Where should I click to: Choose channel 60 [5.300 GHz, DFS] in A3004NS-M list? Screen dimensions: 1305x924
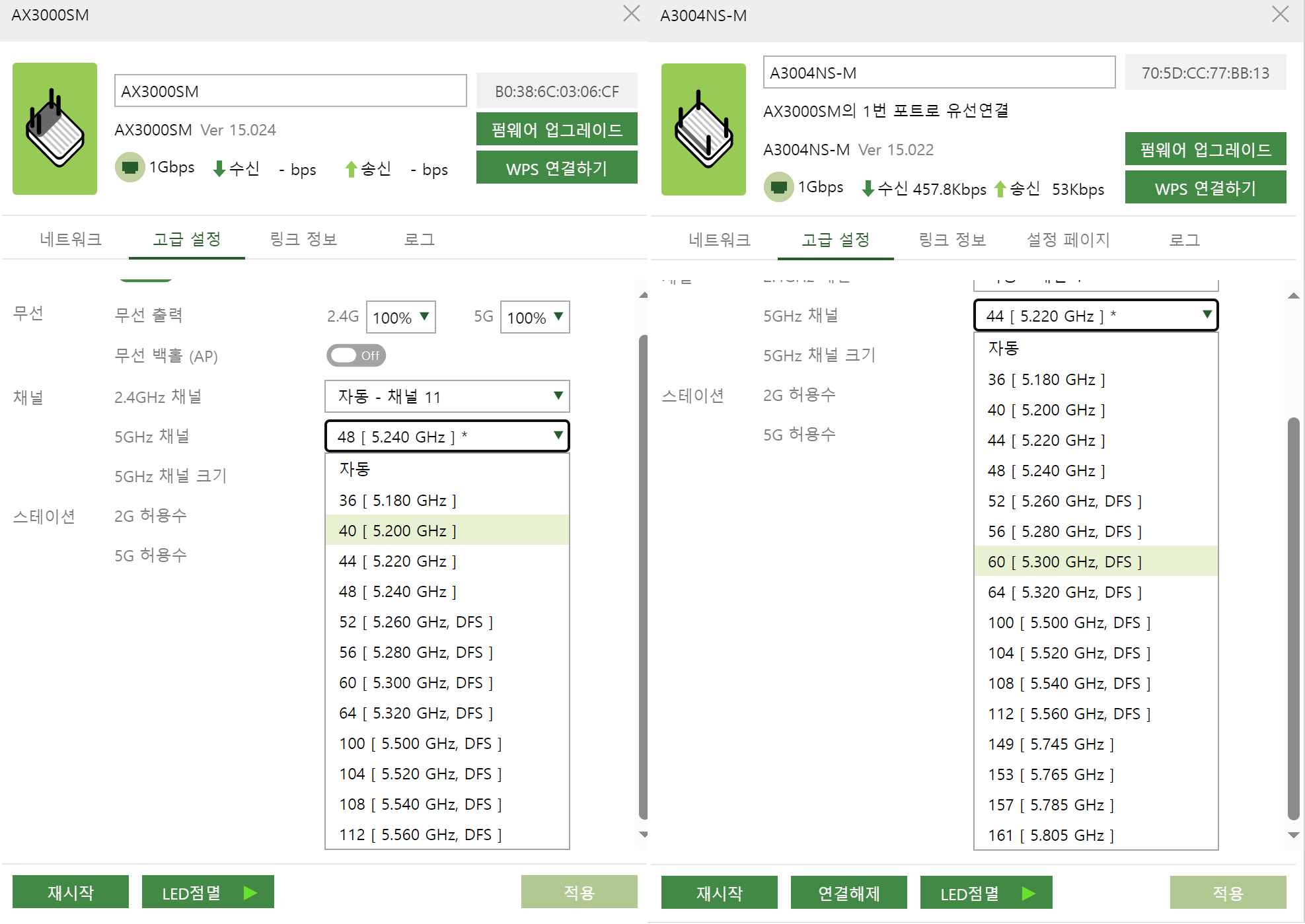pyautogui.click(x=1096, y=561)
